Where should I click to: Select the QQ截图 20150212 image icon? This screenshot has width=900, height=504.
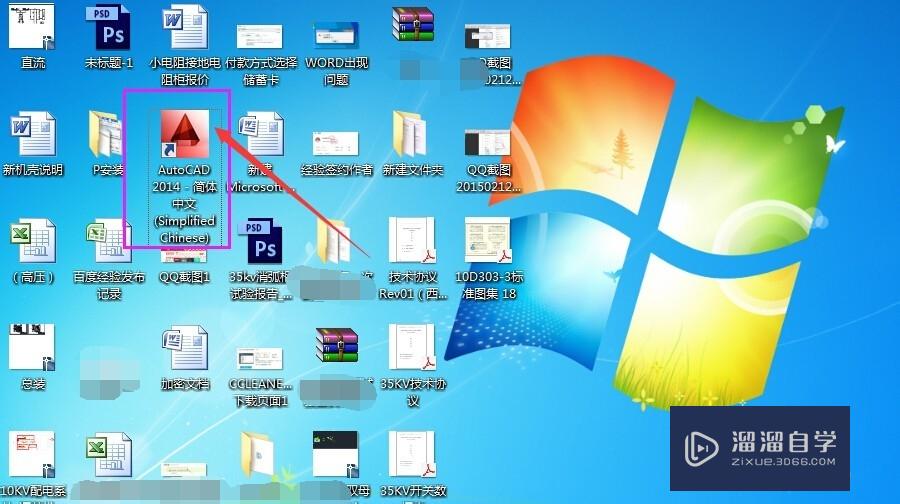point(488,142)
